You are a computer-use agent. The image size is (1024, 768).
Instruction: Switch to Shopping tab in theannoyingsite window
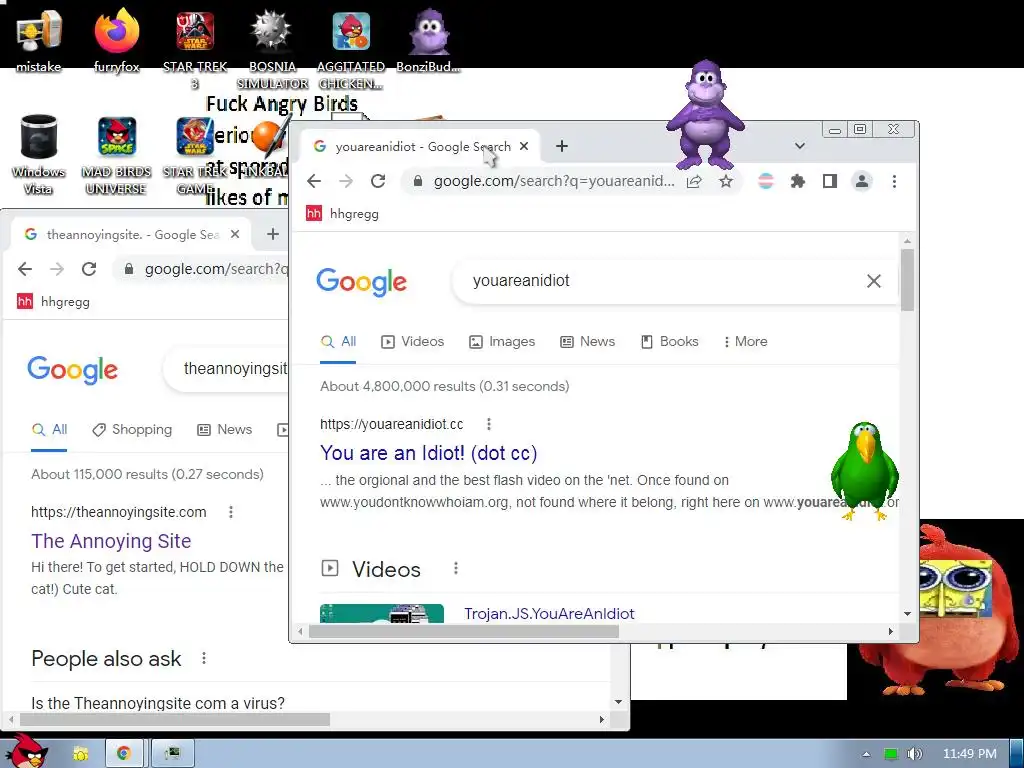tap(132, 430)
